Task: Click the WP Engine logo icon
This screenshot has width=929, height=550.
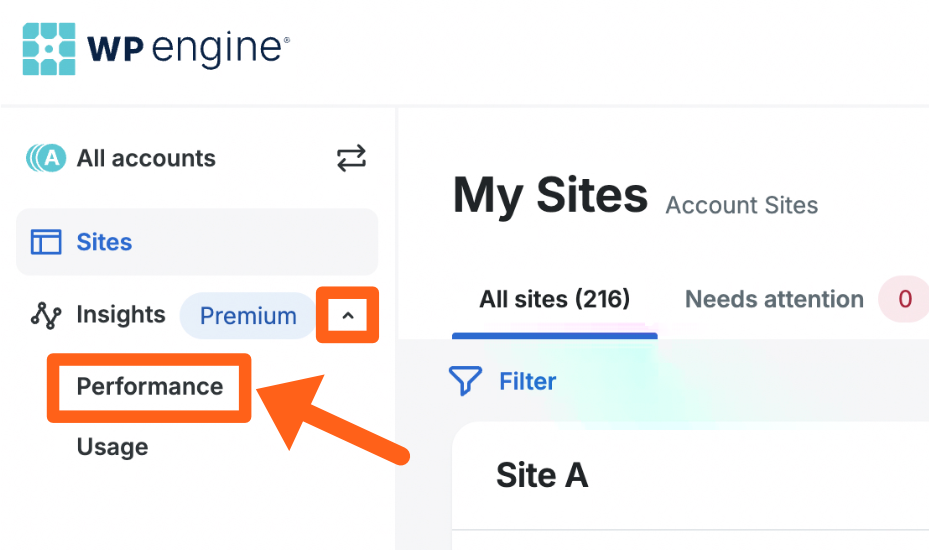Action: (x=48, y=48)
